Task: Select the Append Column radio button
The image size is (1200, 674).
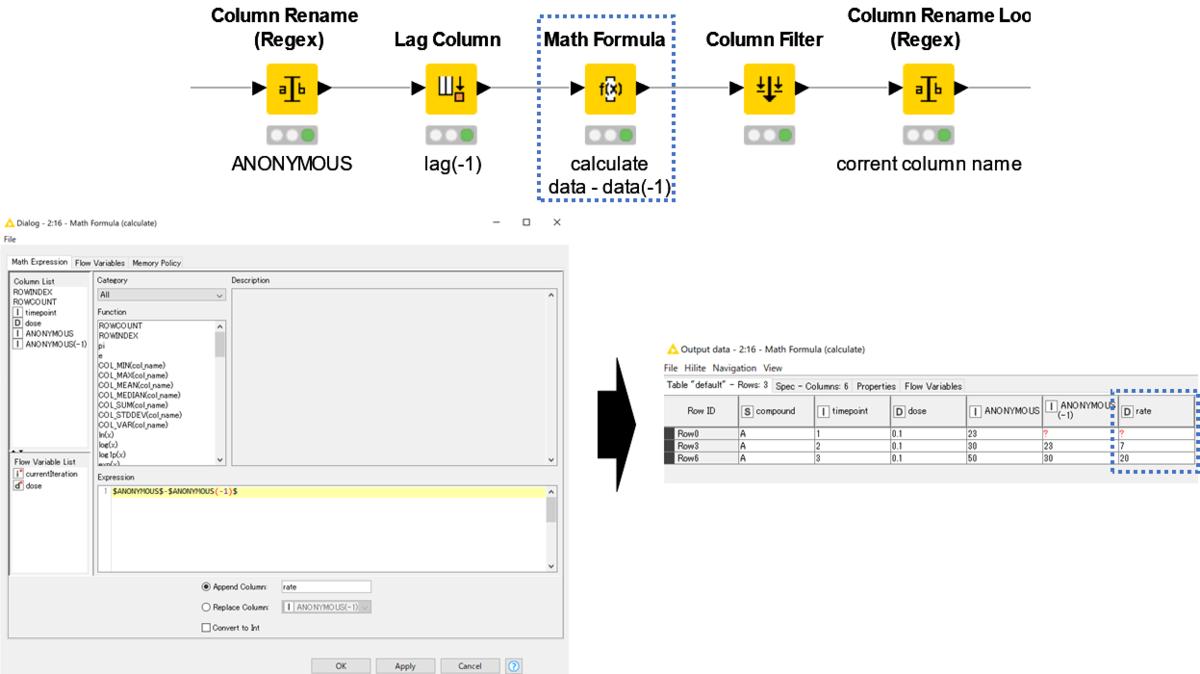Action: pyautogui.click(x=207, y=587)
